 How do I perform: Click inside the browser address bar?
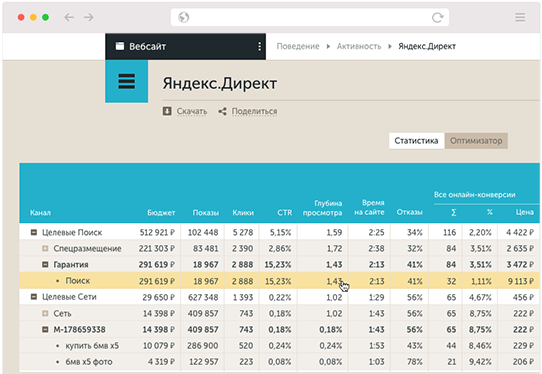(310, 17)
